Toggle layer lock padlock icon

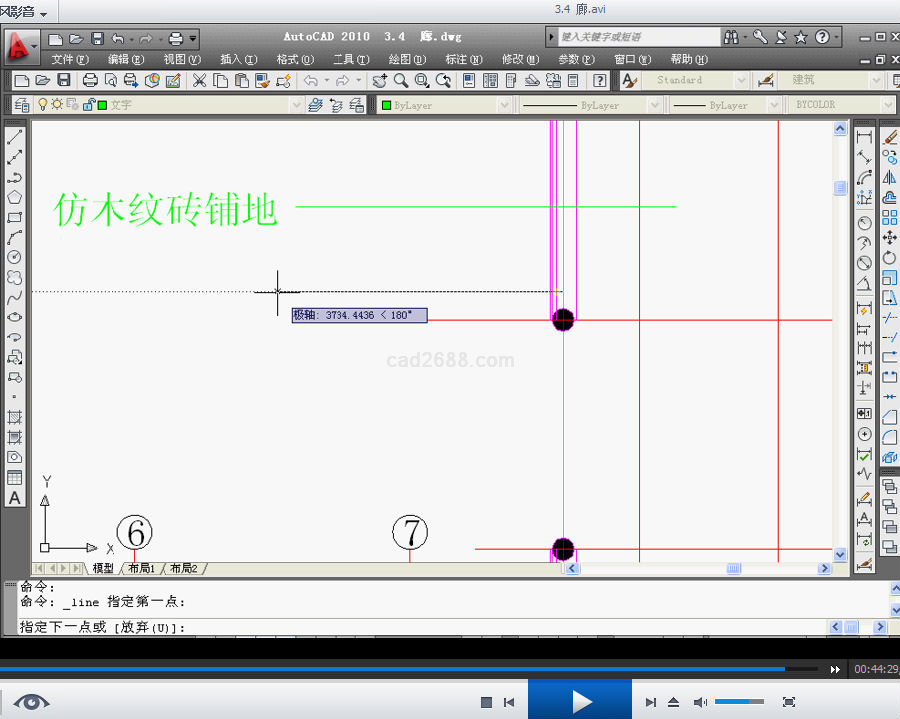click(x=88, y=105)
